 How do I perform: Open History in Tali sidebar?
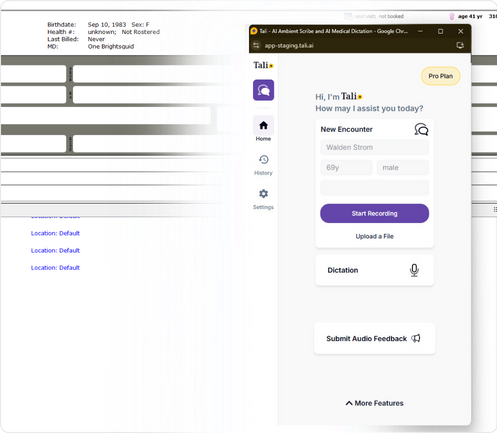point(263,165)
